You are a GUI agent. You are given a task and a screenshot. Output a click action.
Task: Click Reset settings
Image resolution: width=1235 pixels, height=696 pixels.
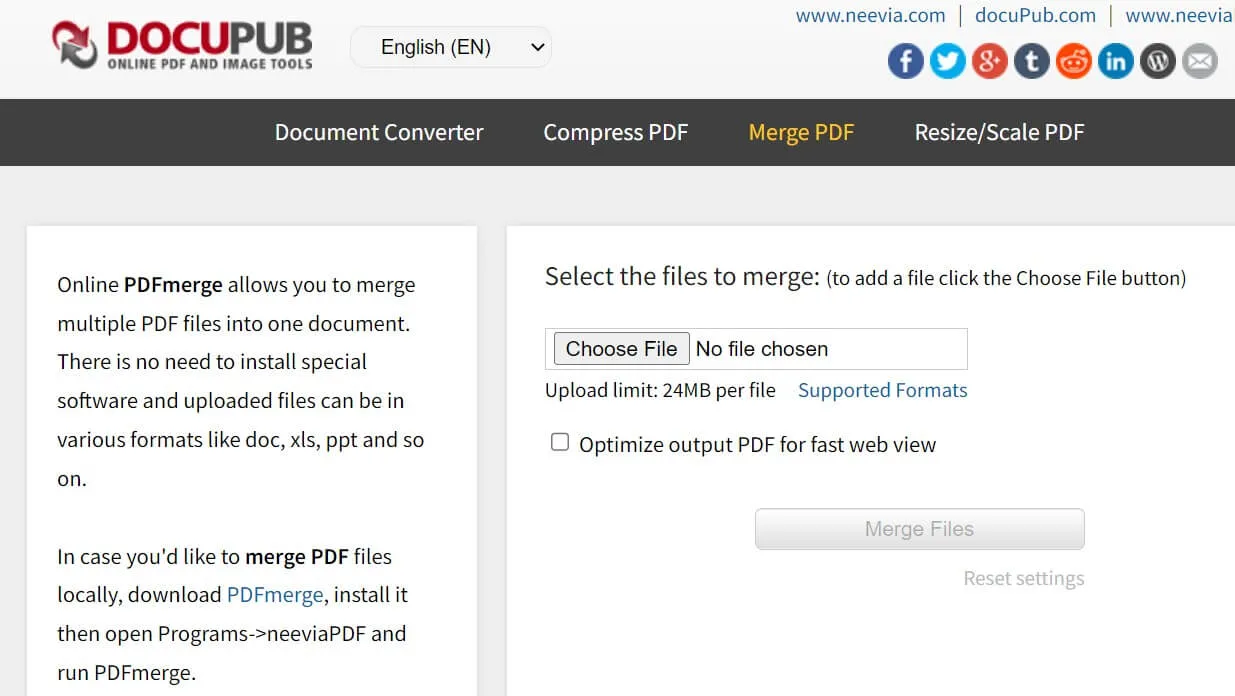point(1023,578)
